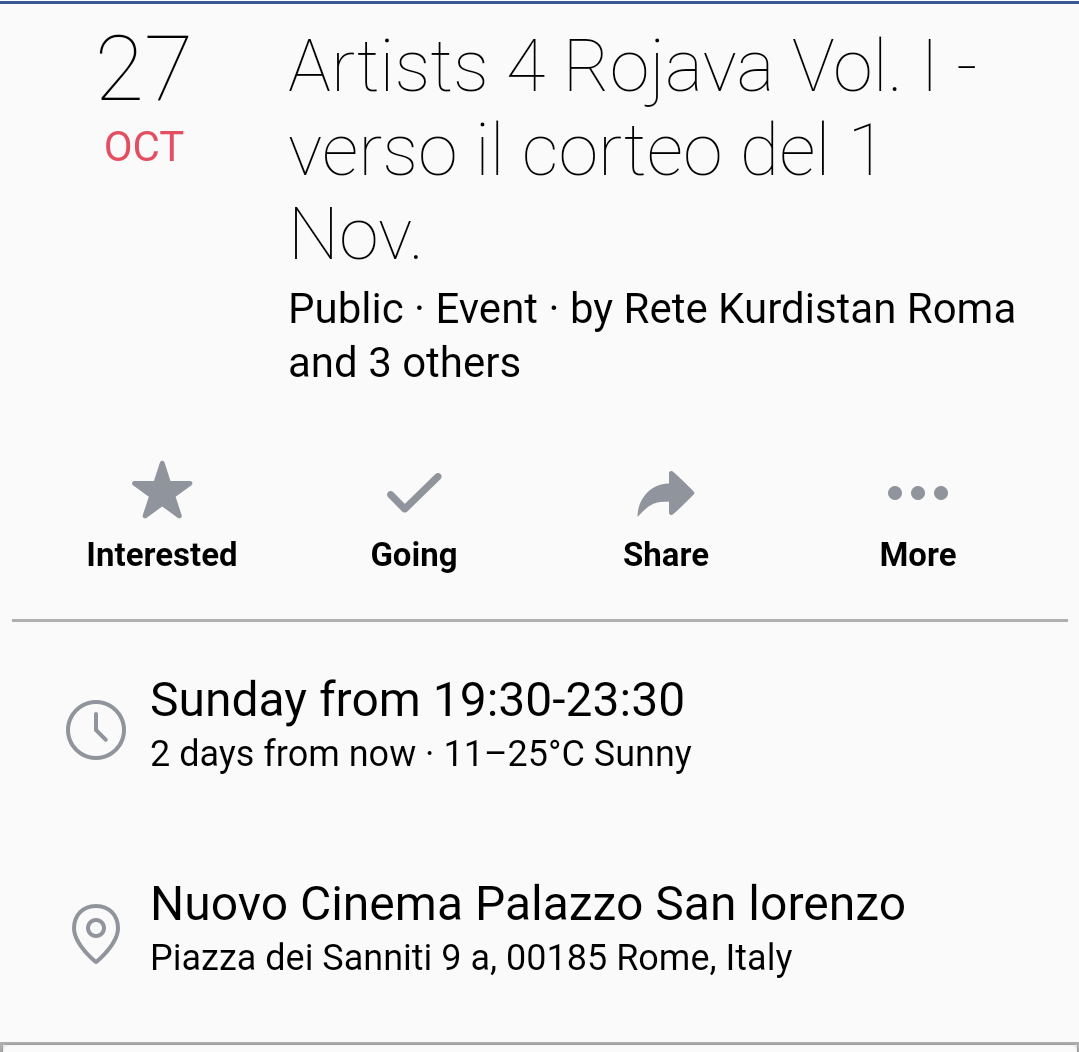Mark yourself as Interested via its label

coord(162,555)
